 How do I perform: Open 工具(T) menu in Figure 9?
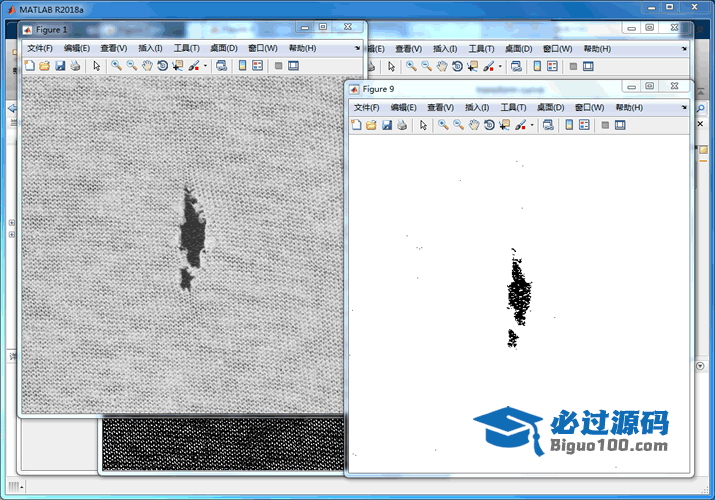click(513, 107)
